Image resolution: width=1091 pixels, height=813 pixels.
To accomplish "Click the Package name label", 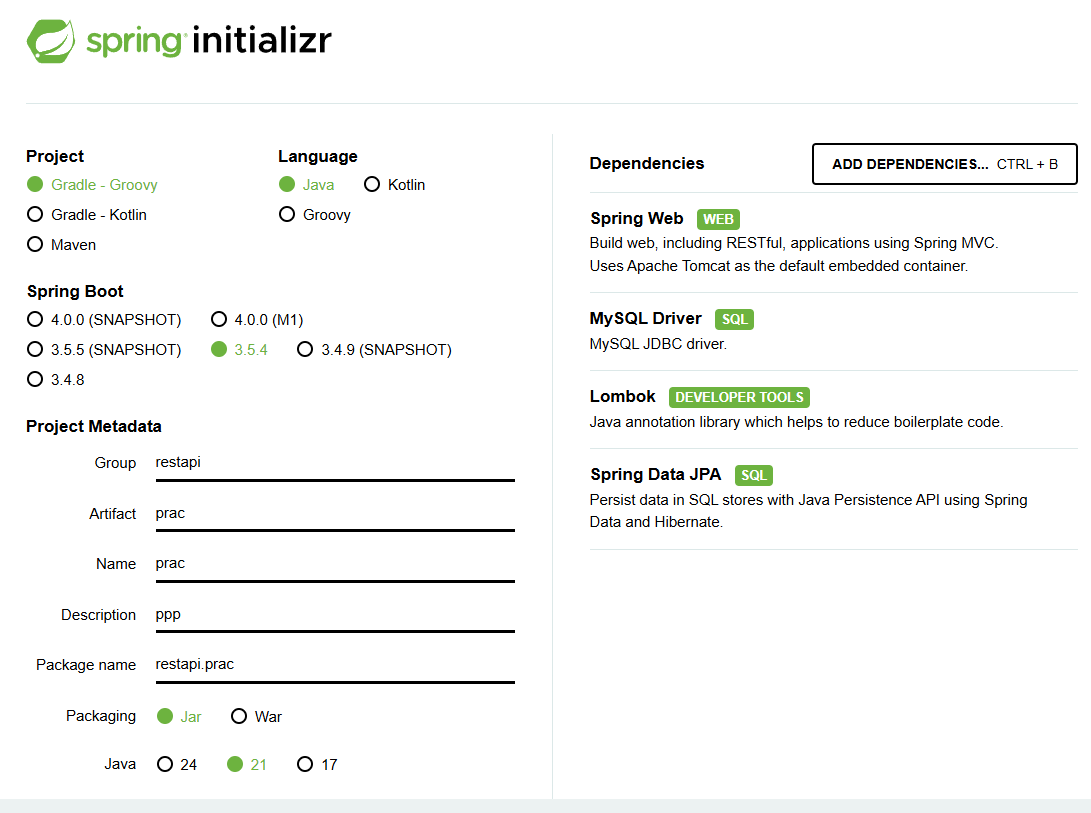I will 86,665.
